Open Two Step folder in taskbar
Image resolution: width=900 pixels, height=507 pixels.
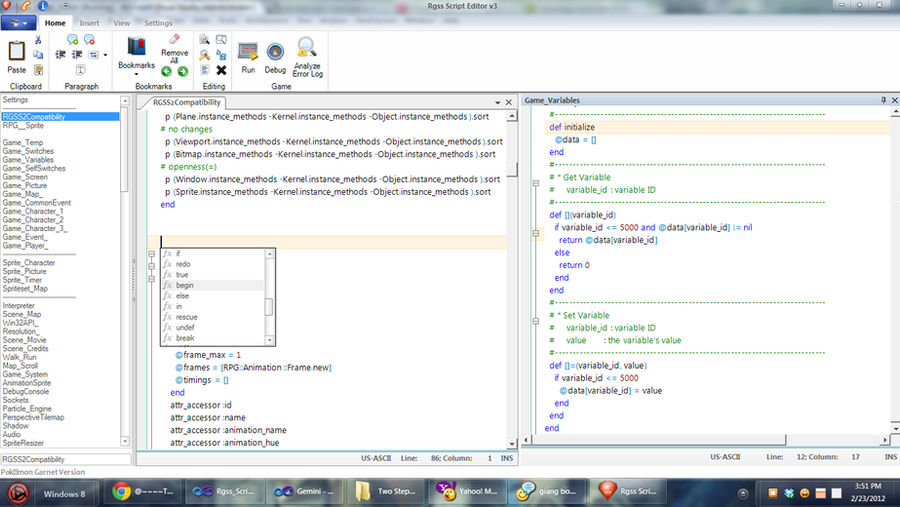tap(385, 492)
